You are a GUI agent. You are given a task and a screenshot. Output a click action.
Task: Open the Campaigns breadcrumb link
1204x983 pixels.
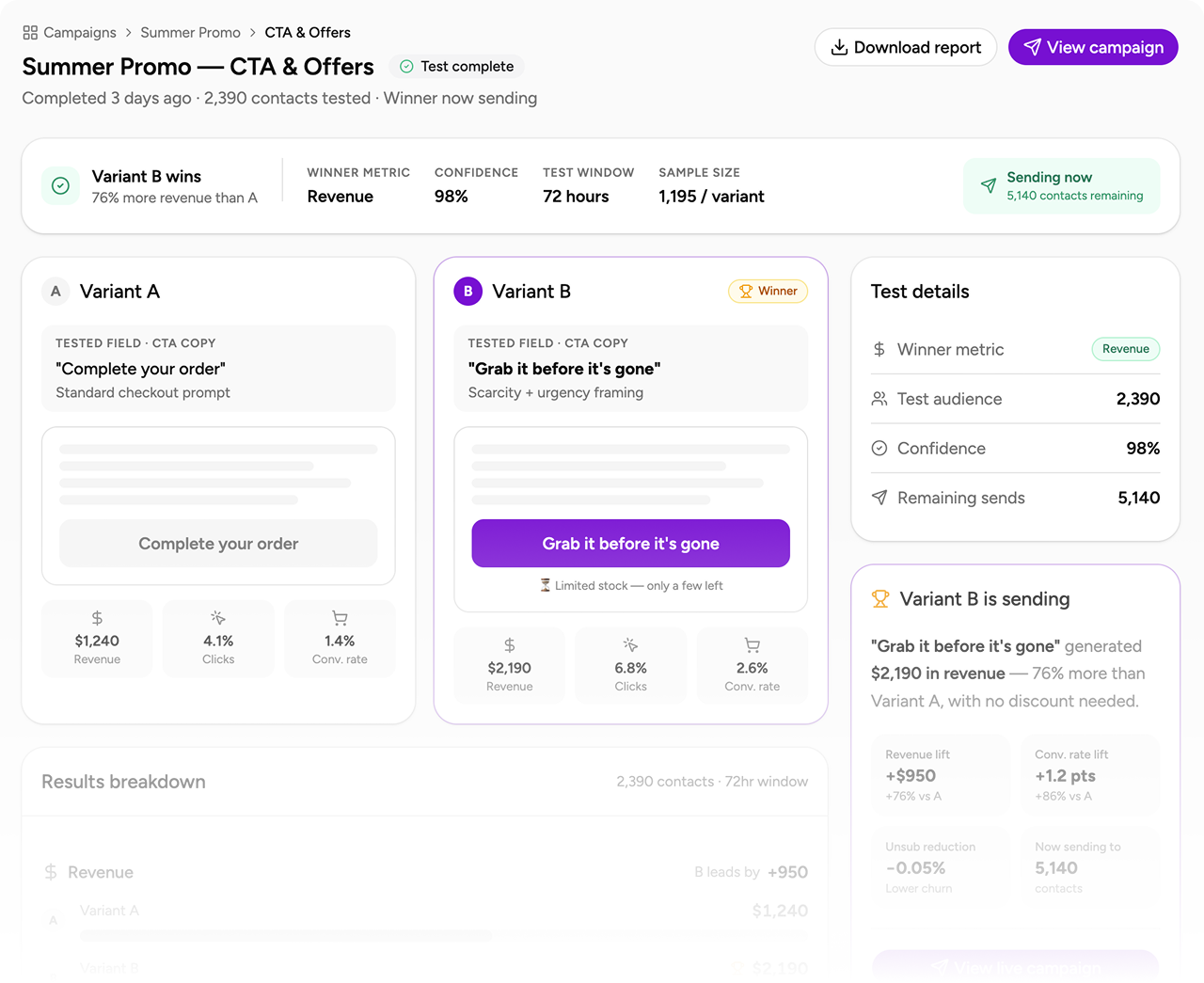80,33
